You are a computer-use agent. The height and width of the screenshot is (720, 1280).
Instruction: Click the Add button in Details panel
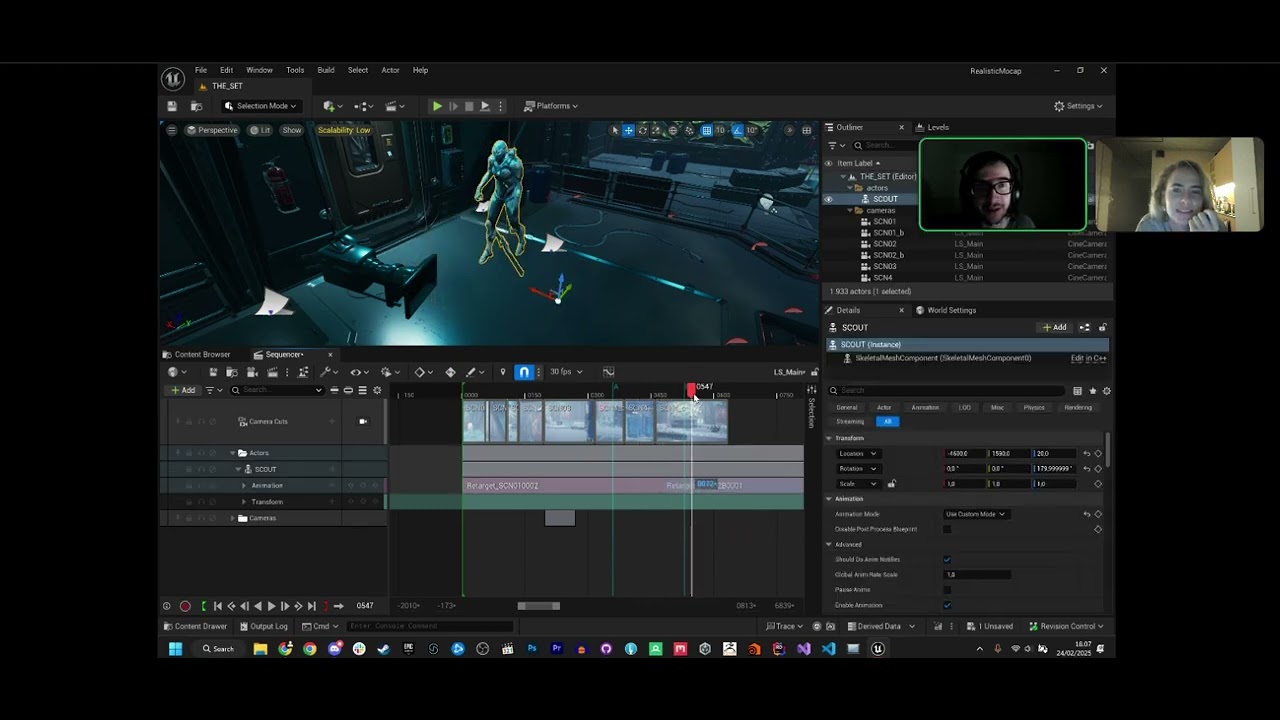tap(1055, 327)
